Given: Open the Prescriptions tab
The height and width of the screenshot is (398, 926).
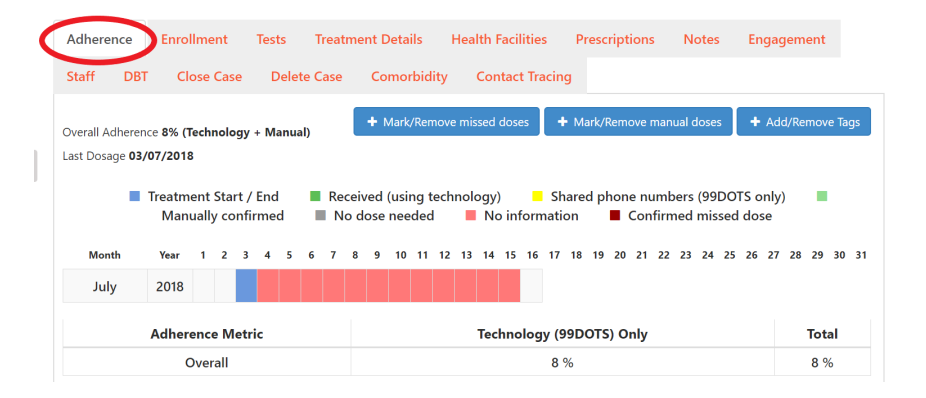Looking at the screenshot, I should [615, 40].
